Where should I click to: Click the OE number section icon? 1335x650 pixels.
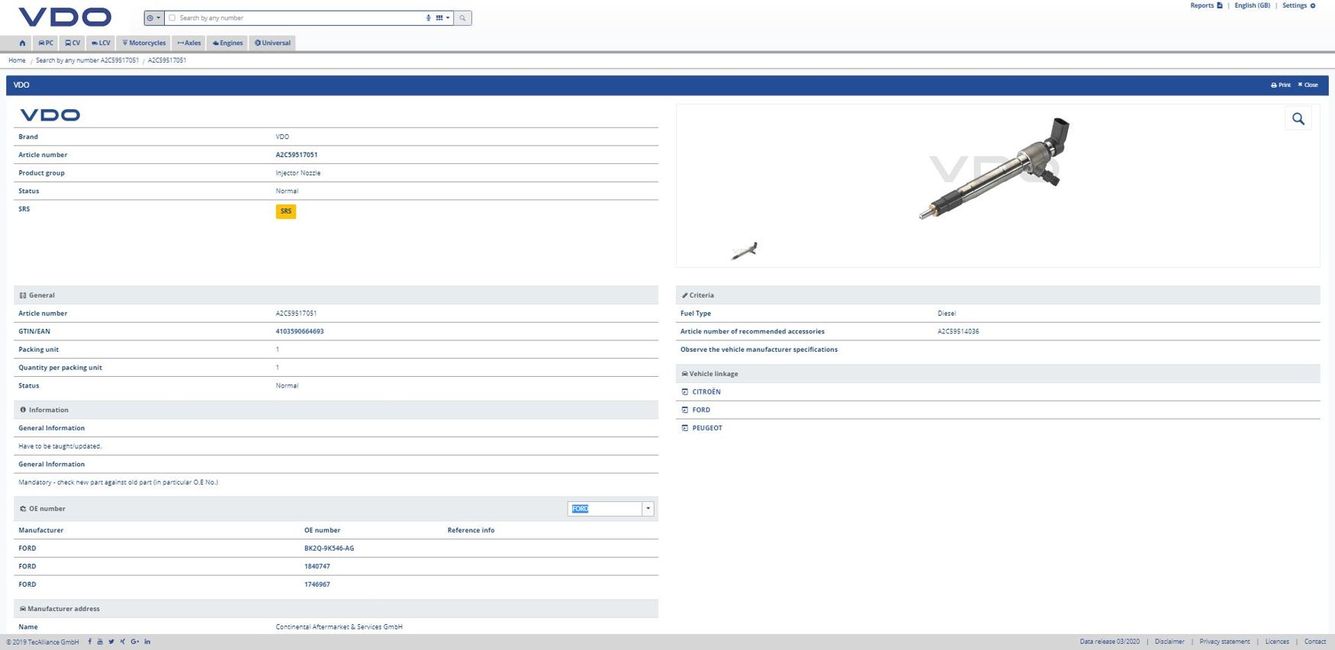coord(23,509)
